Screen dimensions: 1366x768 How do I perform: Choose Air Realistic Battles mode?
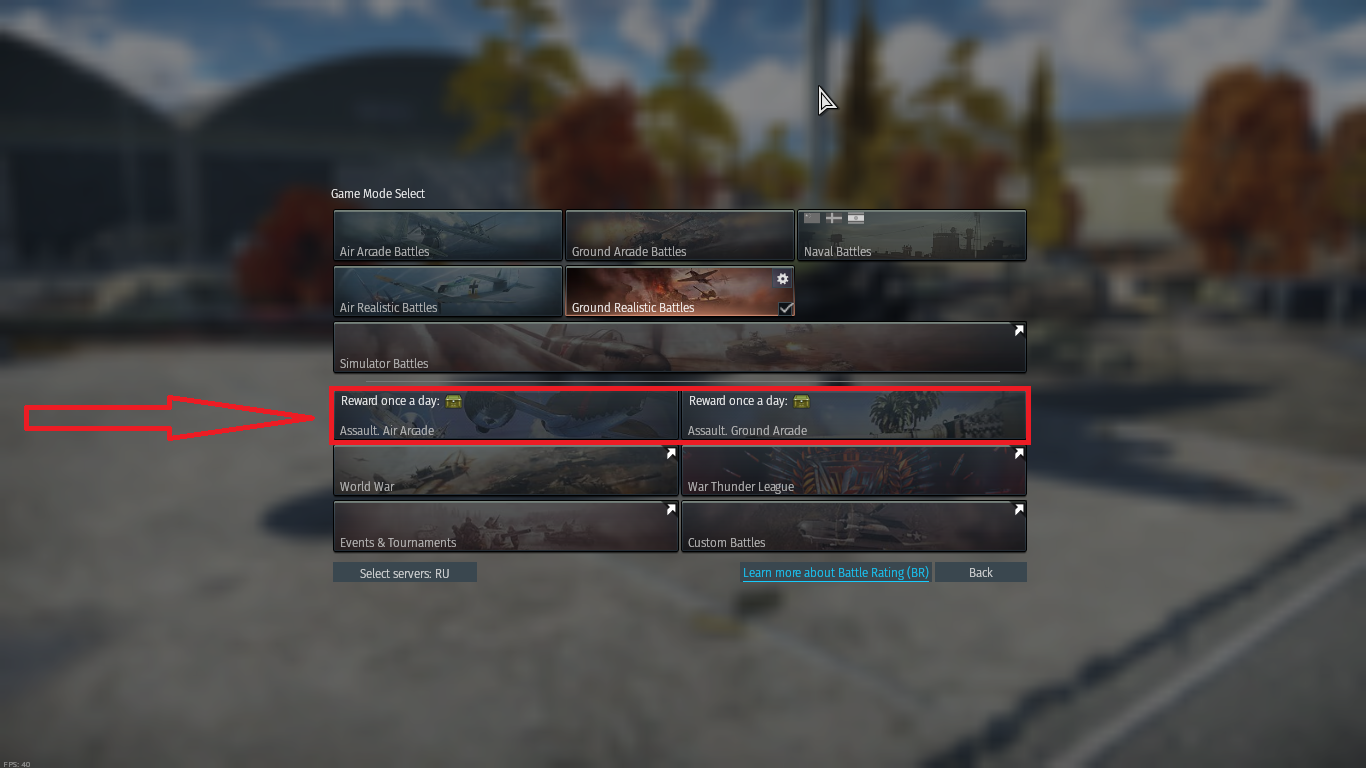pyautogui.click(x=448, y=291)
